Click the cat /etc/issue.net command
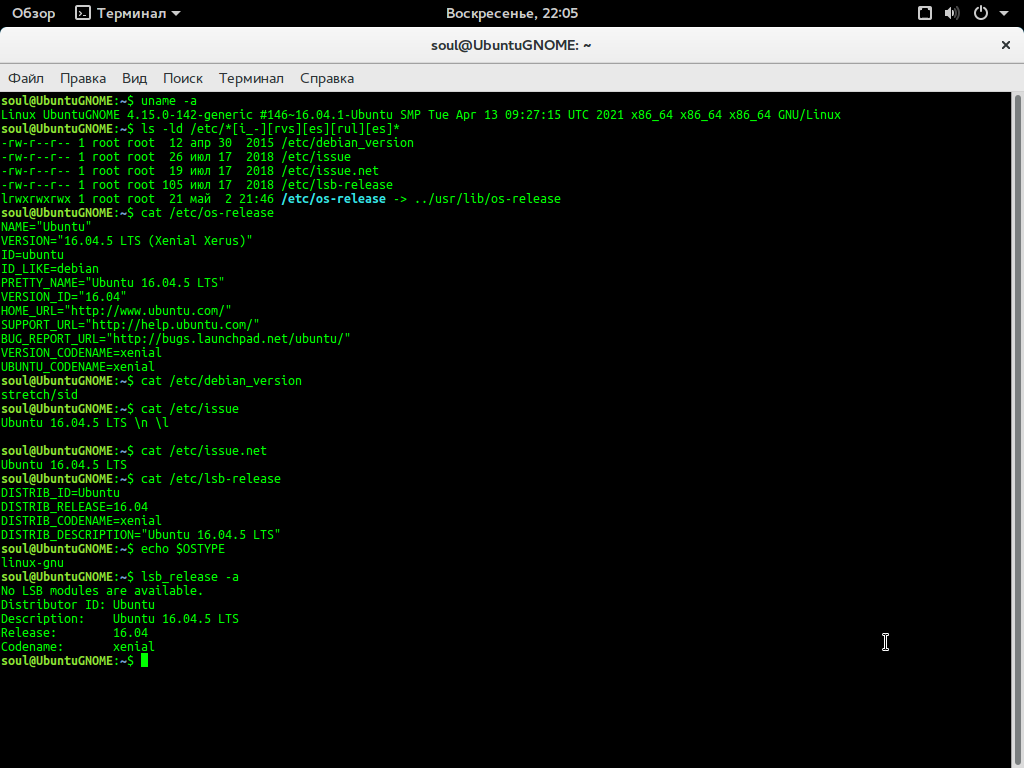This screenshot has width=1024, height=768. coord(204,451)
